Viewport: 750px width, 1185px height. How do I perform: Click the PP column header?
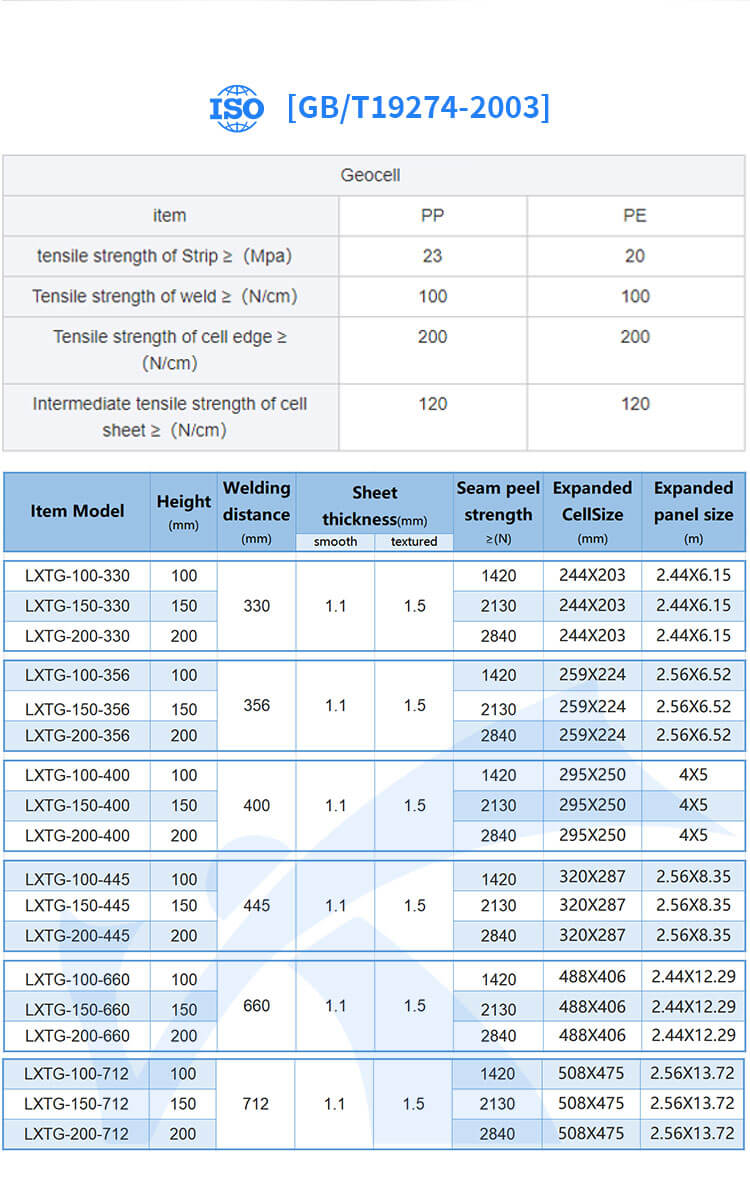(x=432, y=215)
